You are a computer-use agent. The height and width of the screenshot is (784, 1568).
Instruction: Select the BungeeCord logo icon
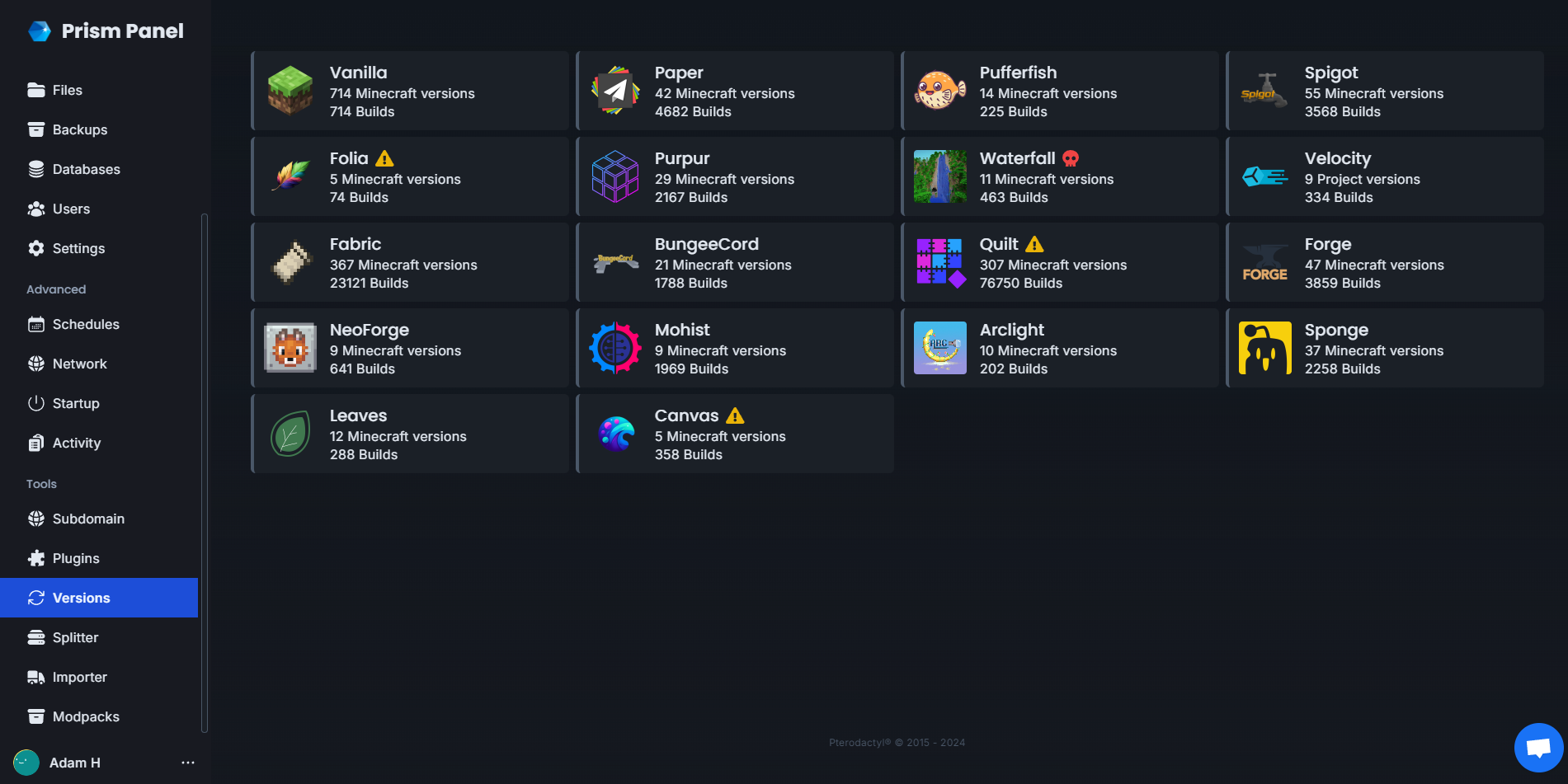[615, 262]
